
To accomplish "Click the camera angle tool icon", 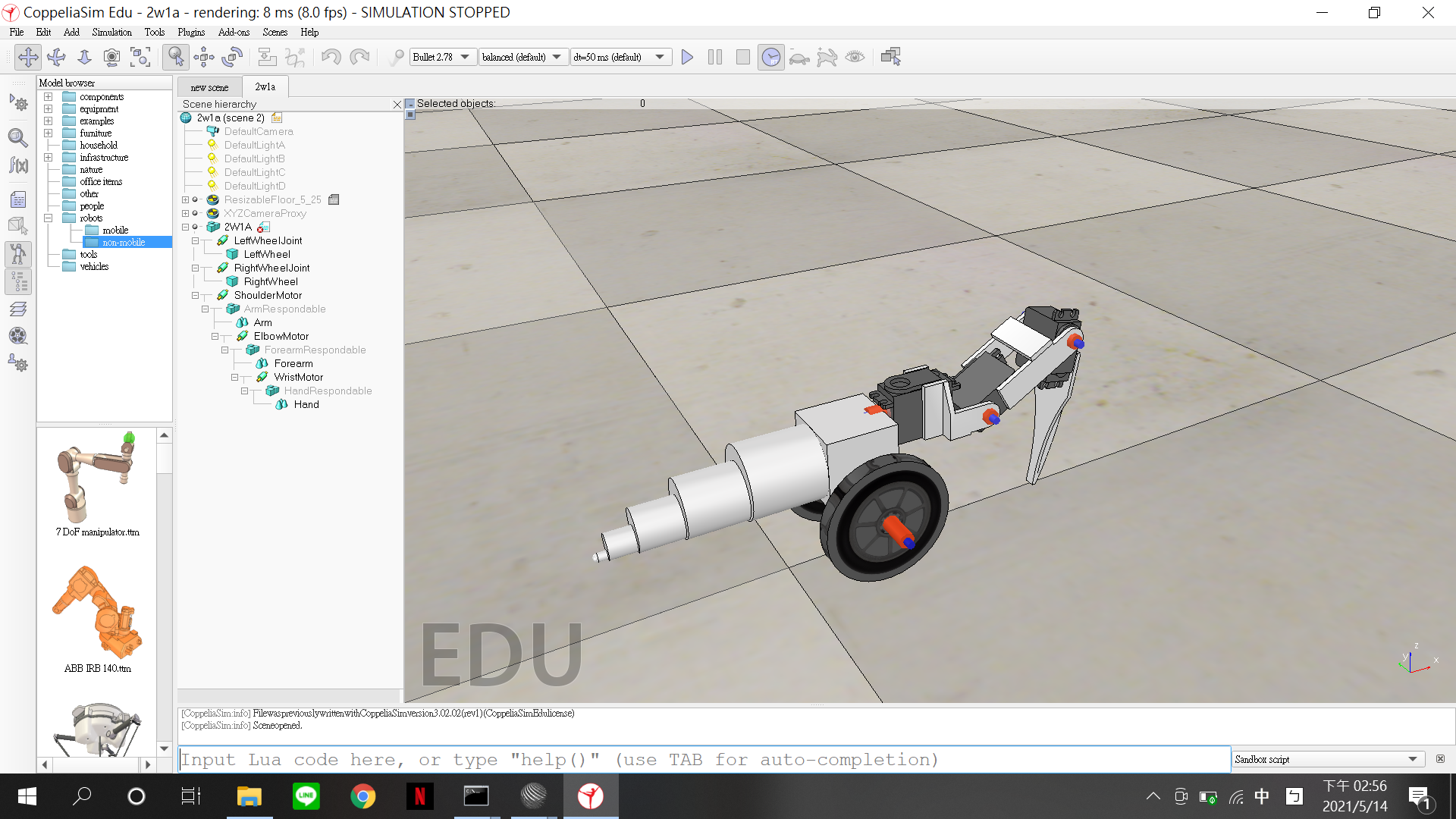I will [x=111, y=57].
